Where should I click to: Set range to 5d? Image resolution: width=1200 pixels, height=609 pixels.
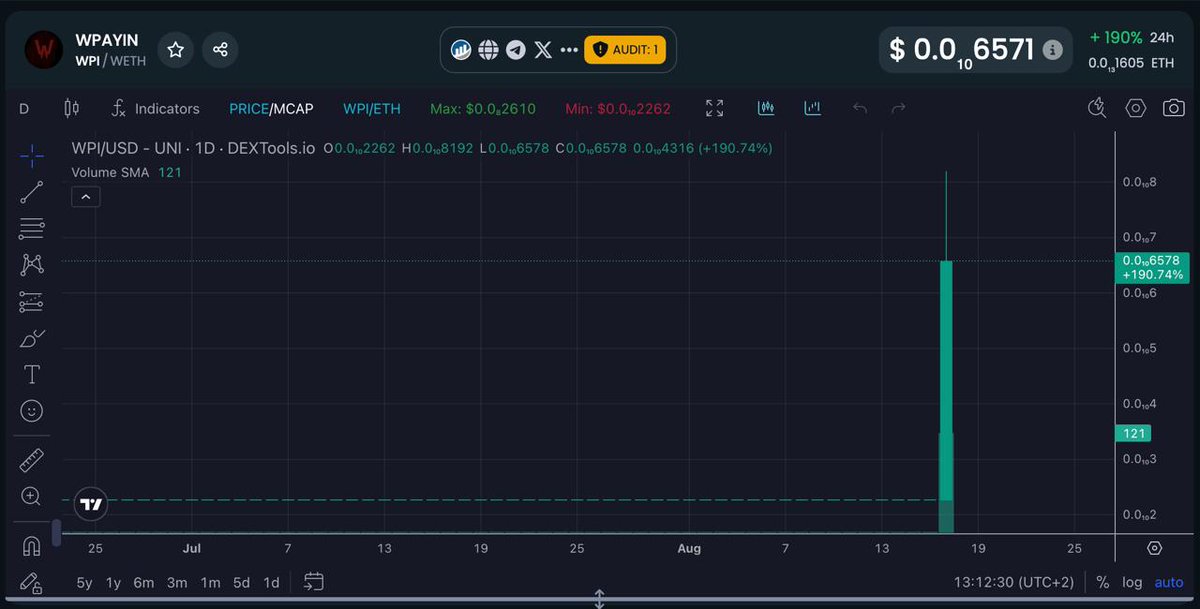[241, 582]
